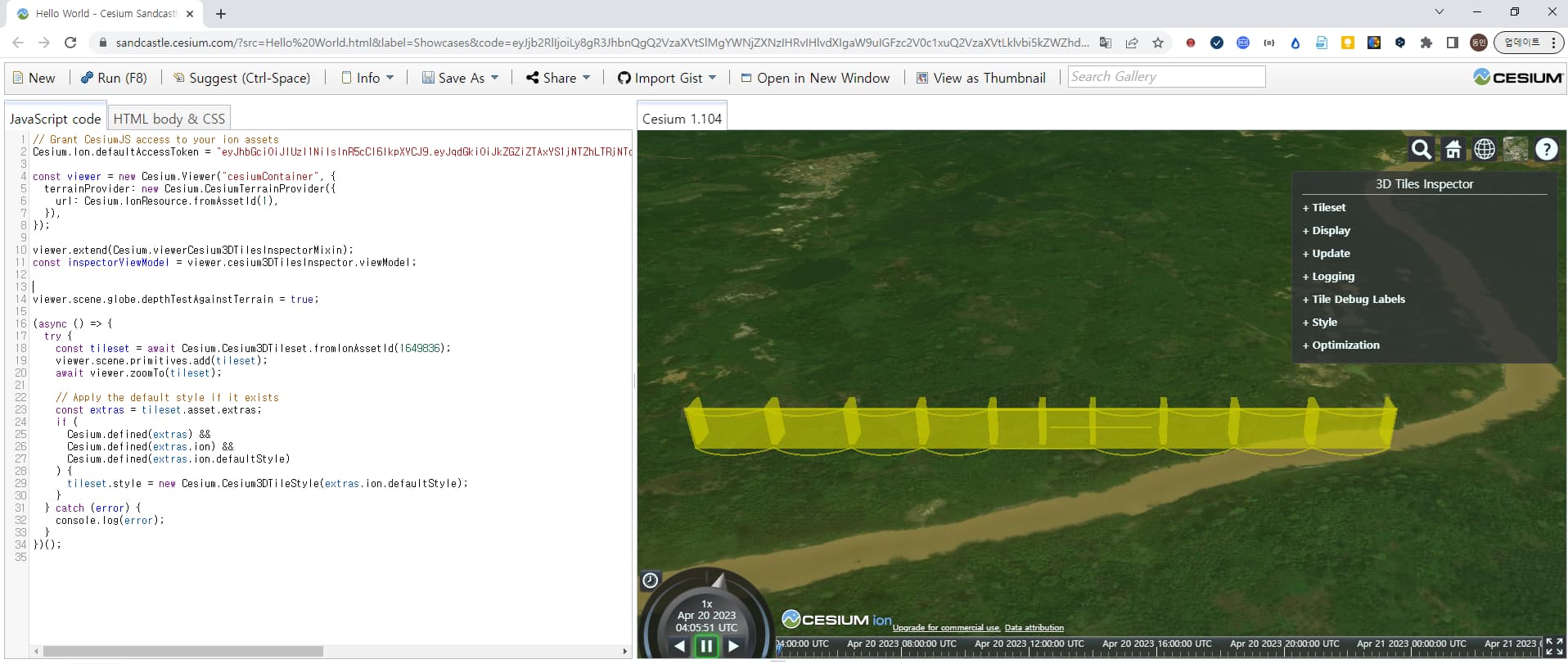Open Upgrade for commercial use link
This screenshot has height=664, width=1568.
[x=946, y=628]
